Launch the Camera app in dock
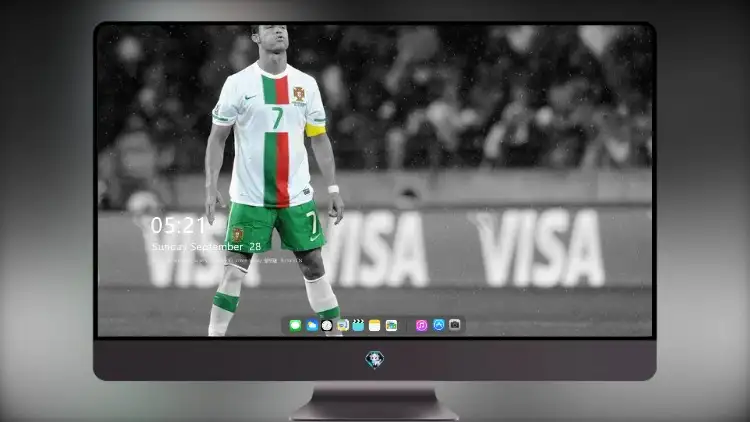The height and width of the screenshot is (422, 750). 455,325
